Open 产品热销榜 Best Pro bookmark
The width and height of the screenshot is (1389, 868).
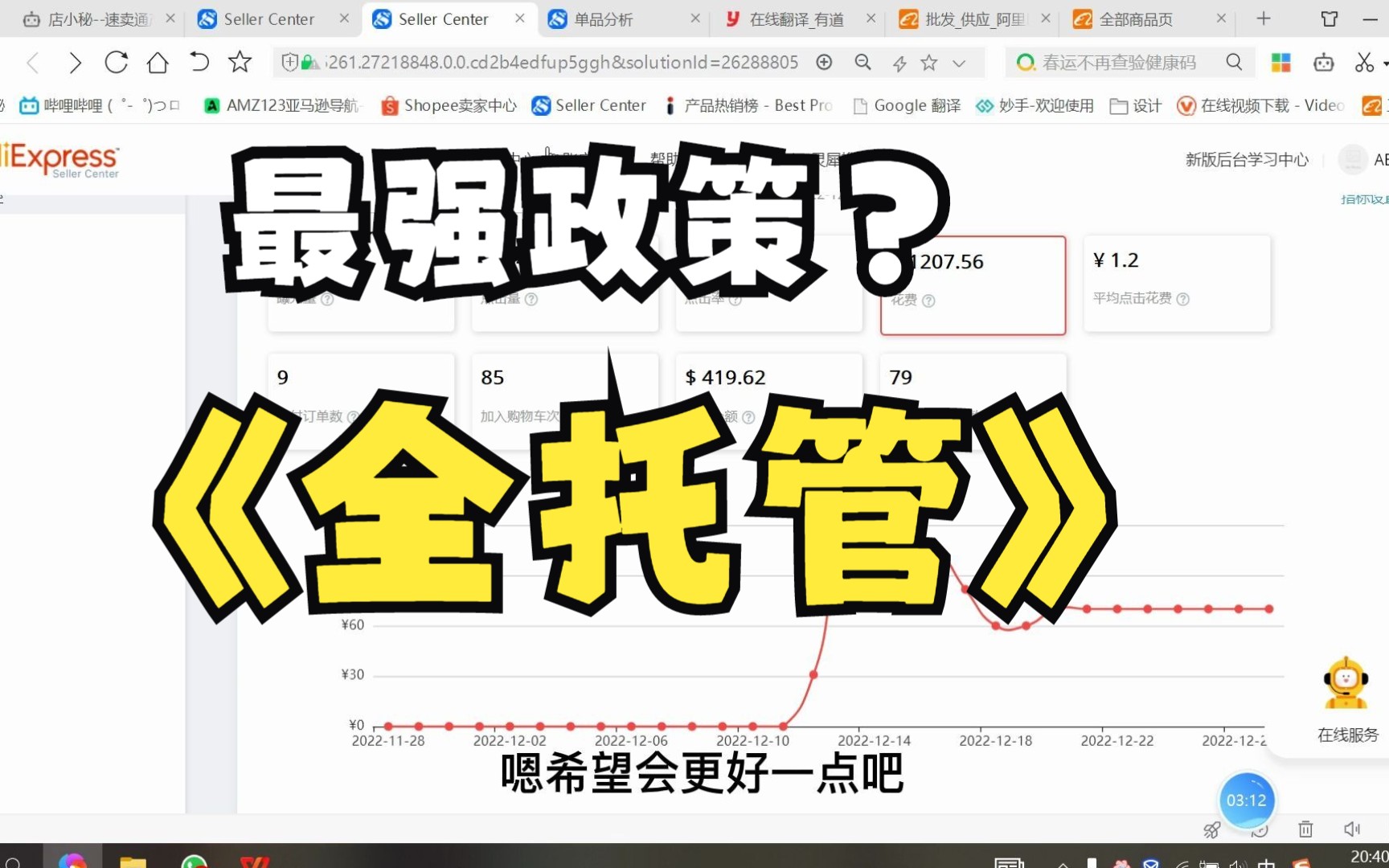click(x=748, y=105)
